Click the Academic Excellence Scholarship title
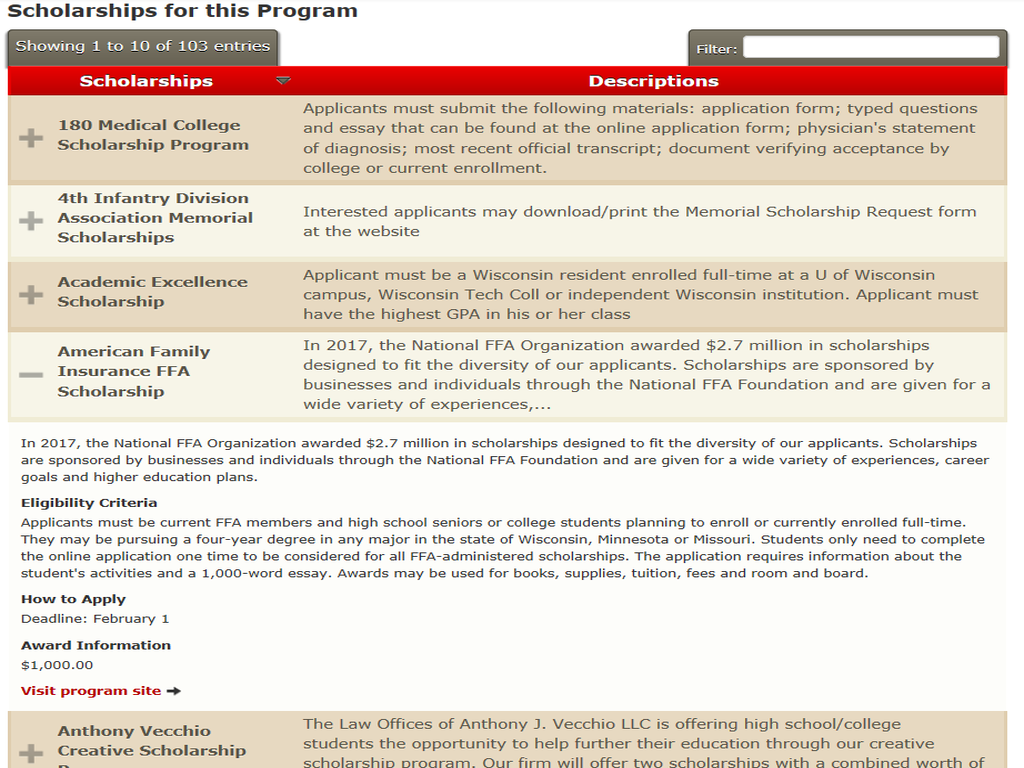Screen dimensions: 1024x768 pyautogui.click(x=152, y=292)
